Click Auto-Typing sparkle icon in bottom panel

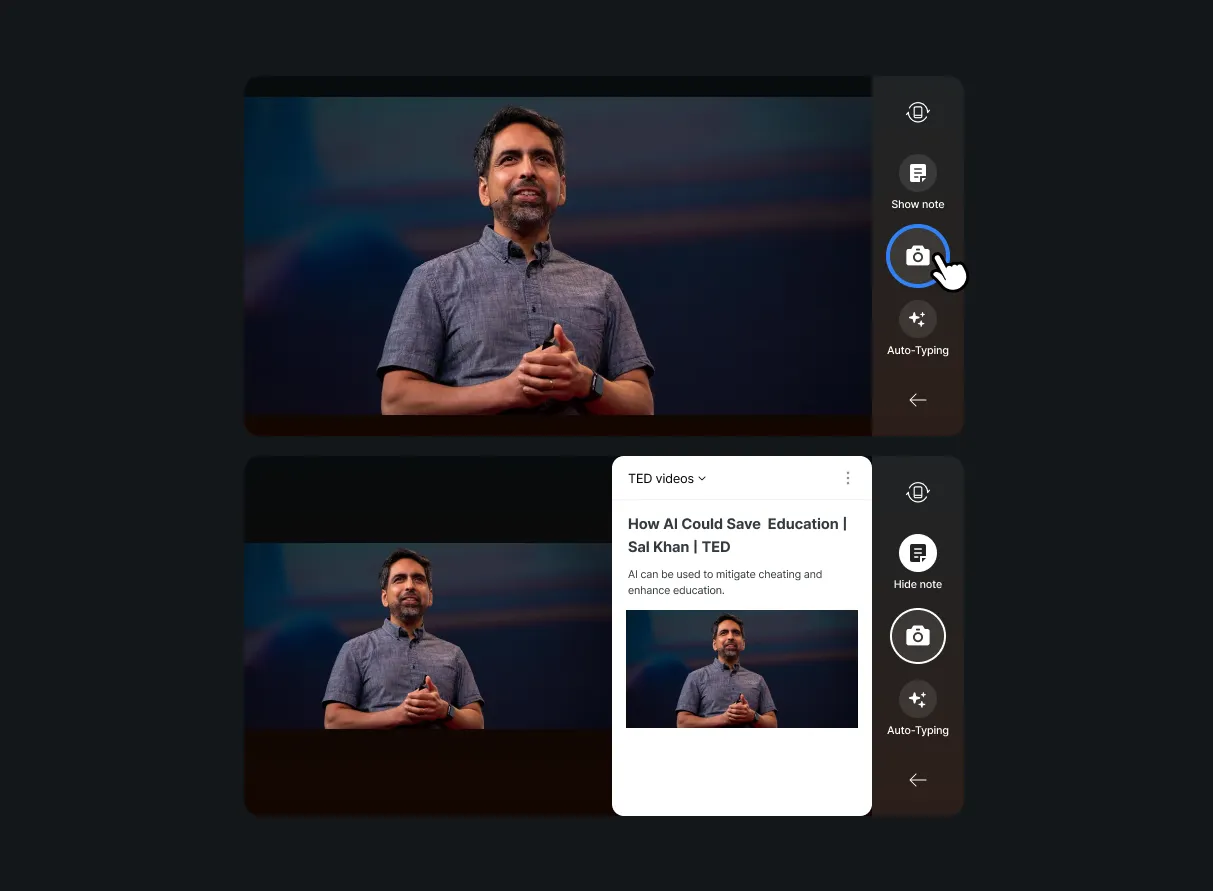click(917, 699)
